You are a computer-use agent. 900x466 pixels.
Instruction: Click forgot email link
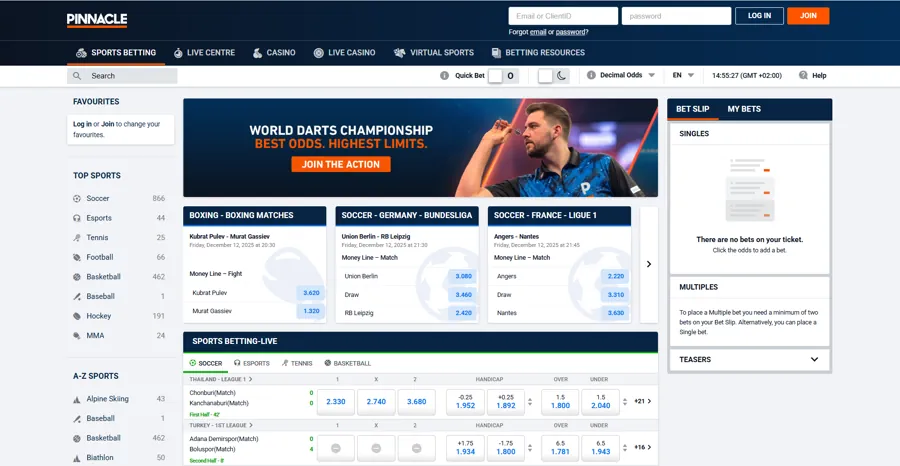point(538,32)
